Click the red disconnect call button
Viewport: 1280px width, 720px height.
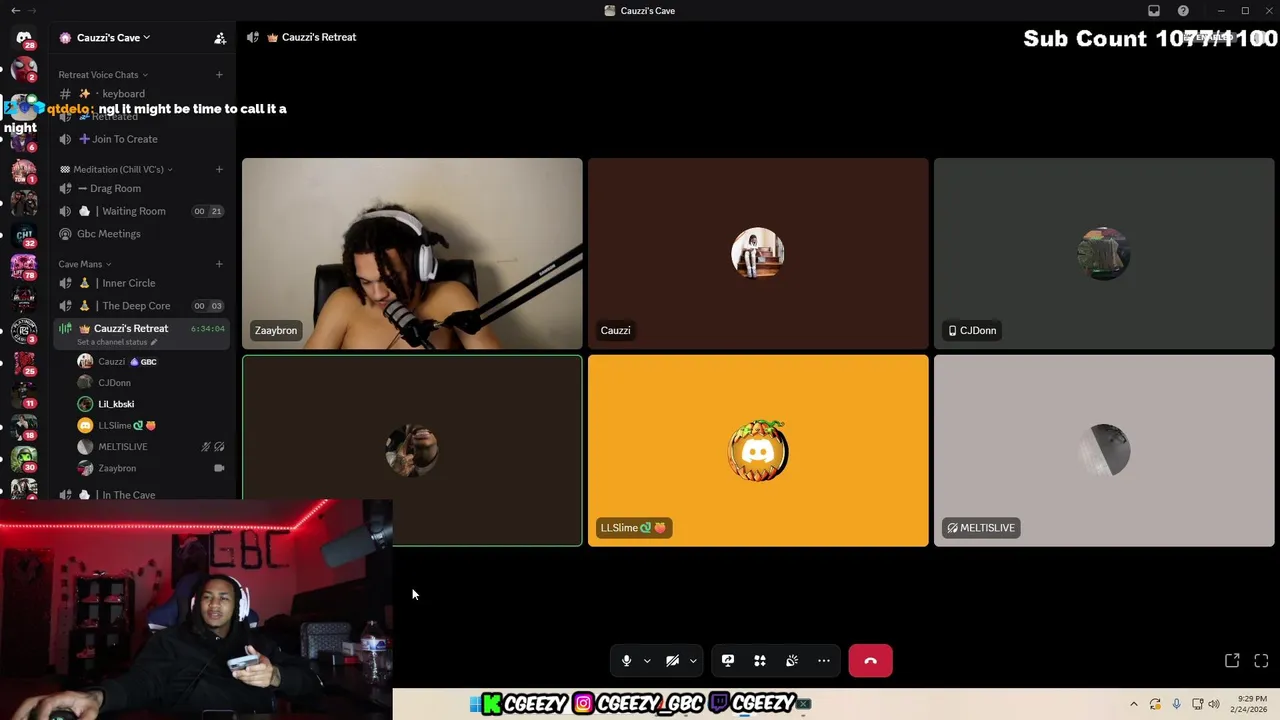click(870, 661)
